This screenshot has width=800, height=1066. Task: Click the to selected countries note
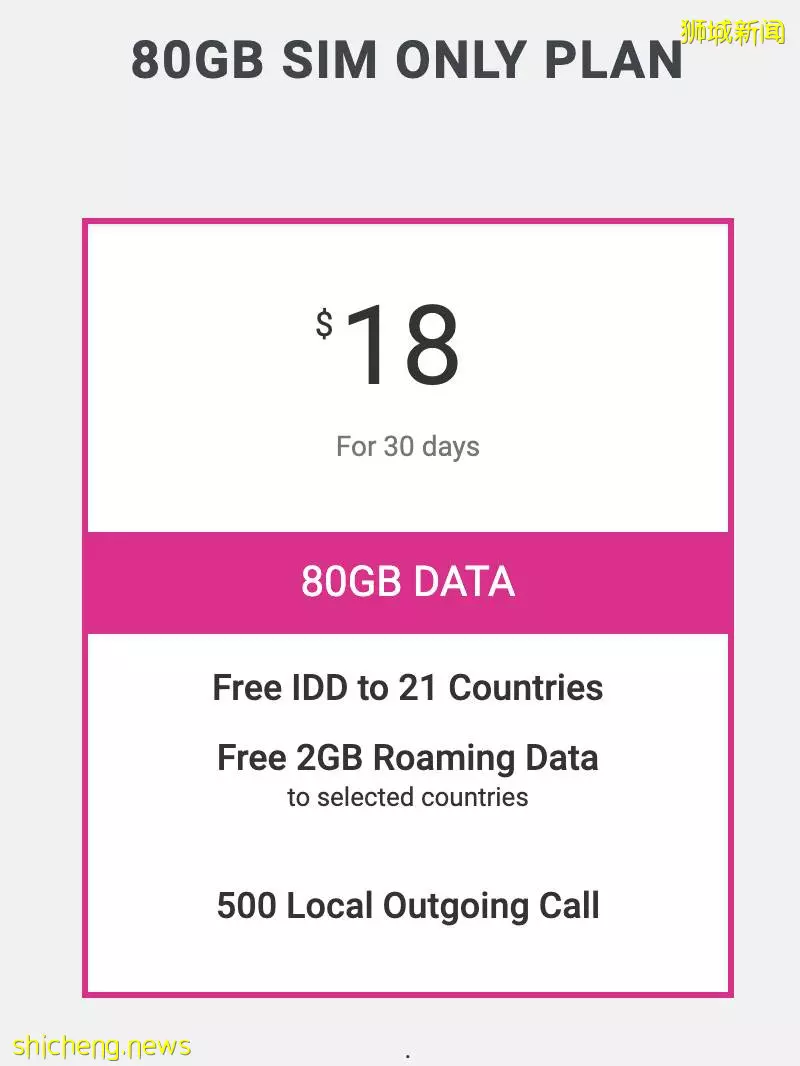(408, 797)
